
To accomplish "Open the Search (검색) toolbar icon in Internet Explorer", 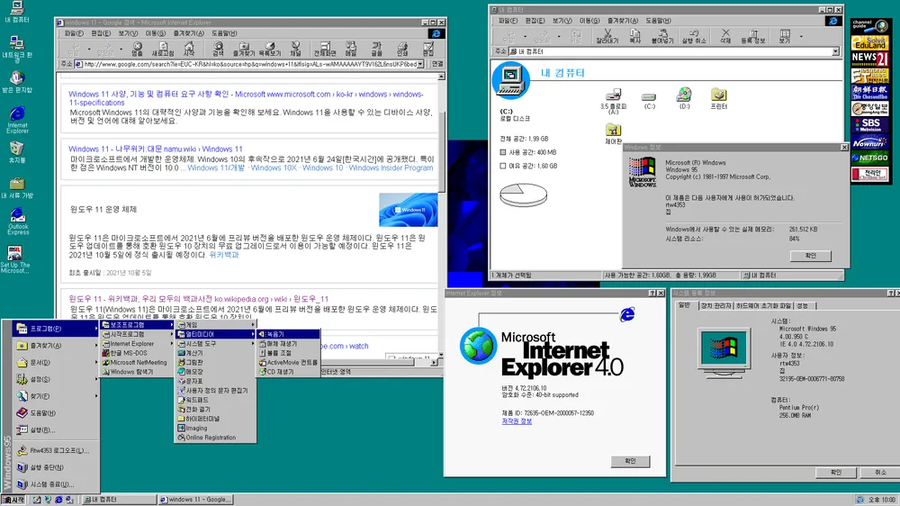I will tap(218, 48).
